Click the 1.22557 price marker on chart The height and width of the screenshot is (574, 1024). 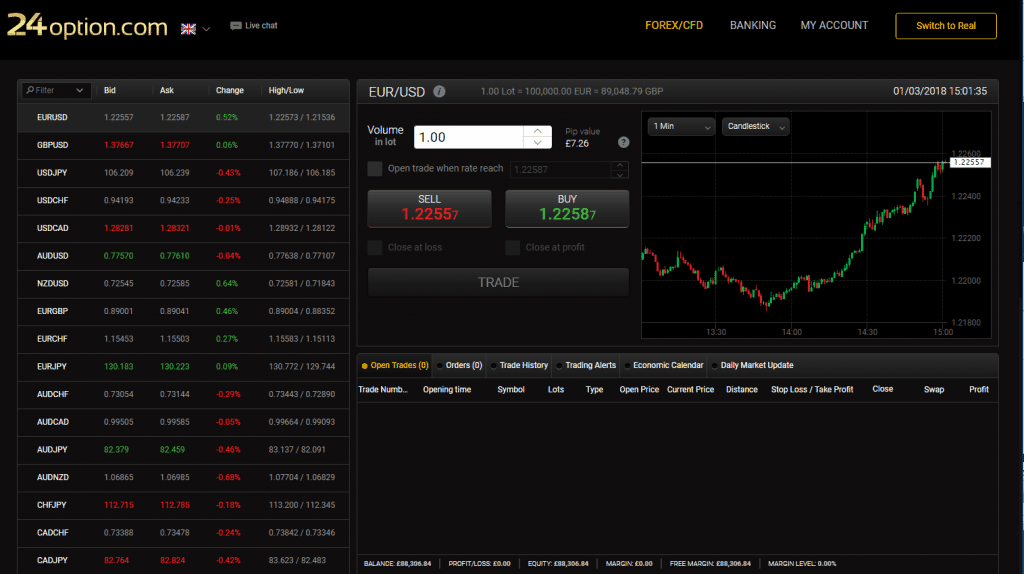[969, 163]
